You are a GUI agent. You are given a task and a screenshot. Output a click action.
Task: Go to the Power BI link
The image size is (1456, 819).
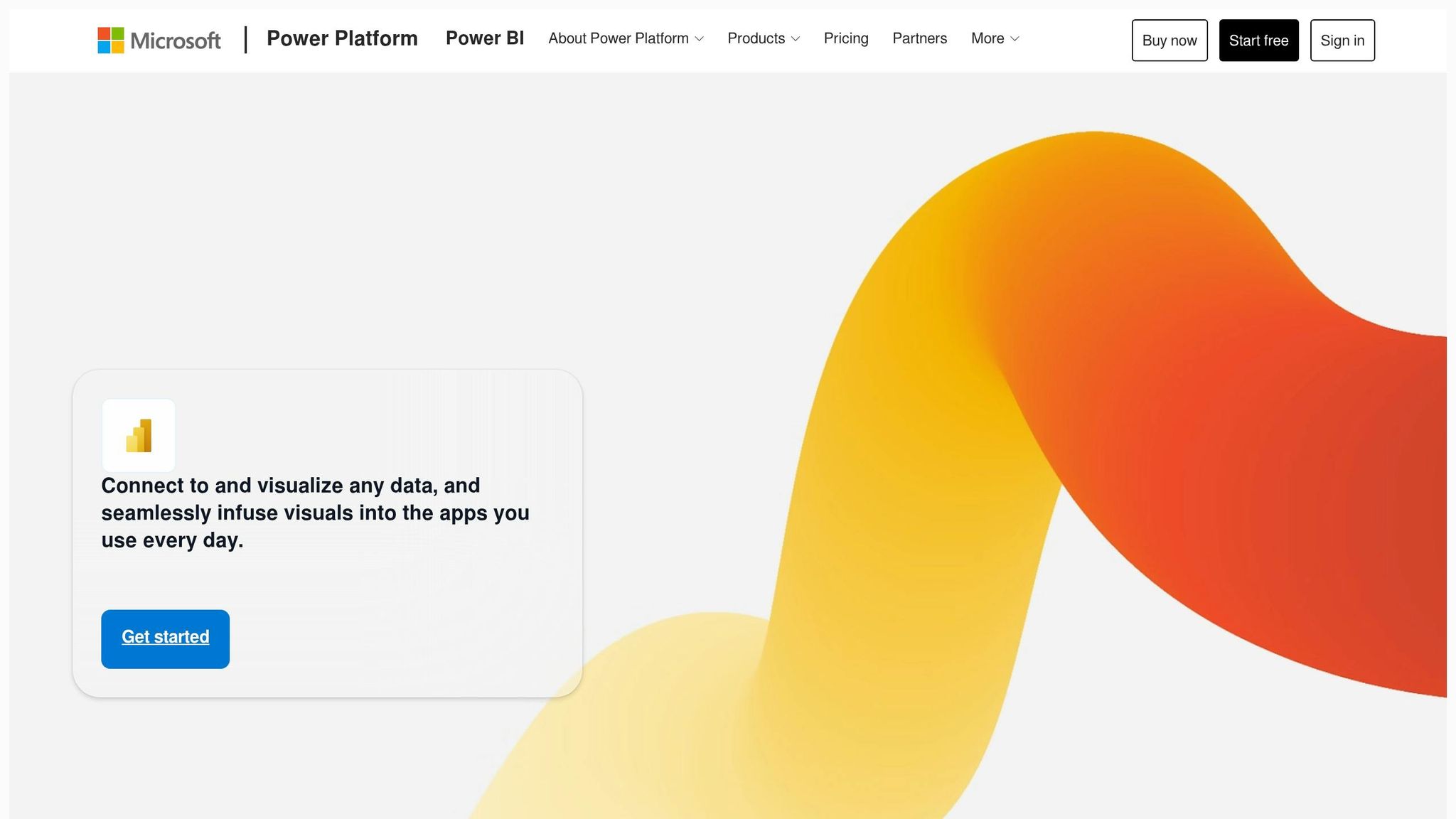[x=485, y=38]
